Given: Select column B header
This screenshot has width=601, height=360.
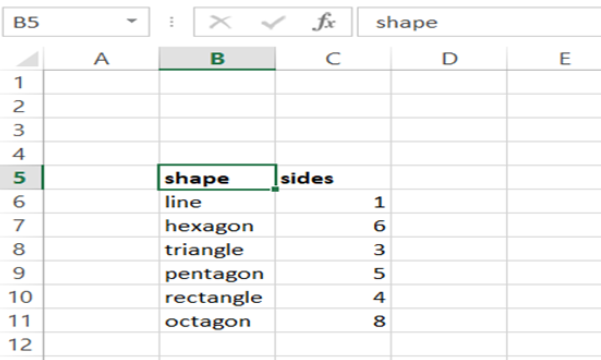Looking at the screenshot, I should pos(217,59).
